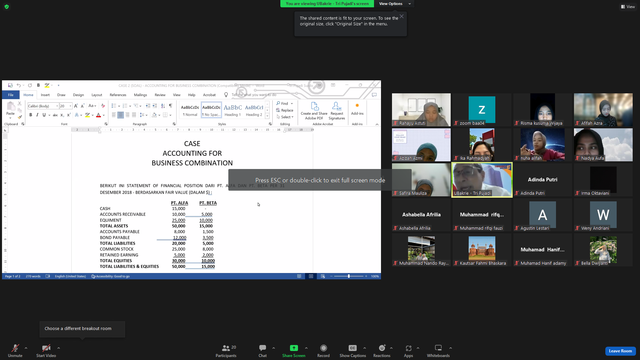Click the red Font Color swatch
Viewport: 640px width, 360px height.
tap(98, 116)
